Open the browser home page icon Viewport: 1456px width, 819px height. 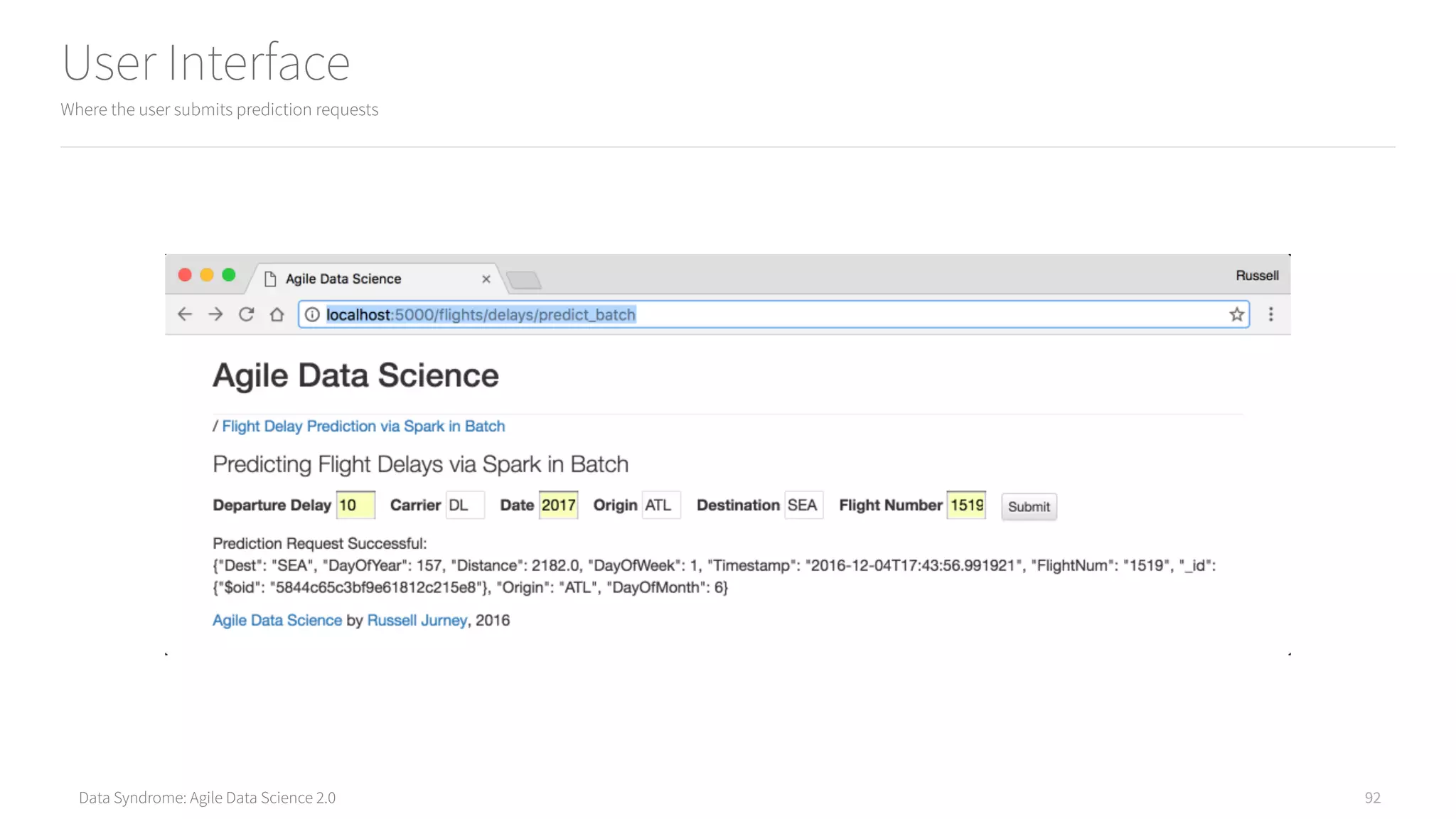(x=277, y=314)
